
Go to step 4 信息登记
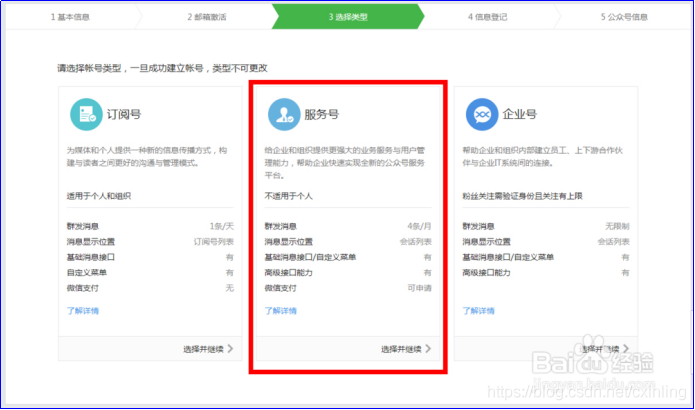(488, 17)
